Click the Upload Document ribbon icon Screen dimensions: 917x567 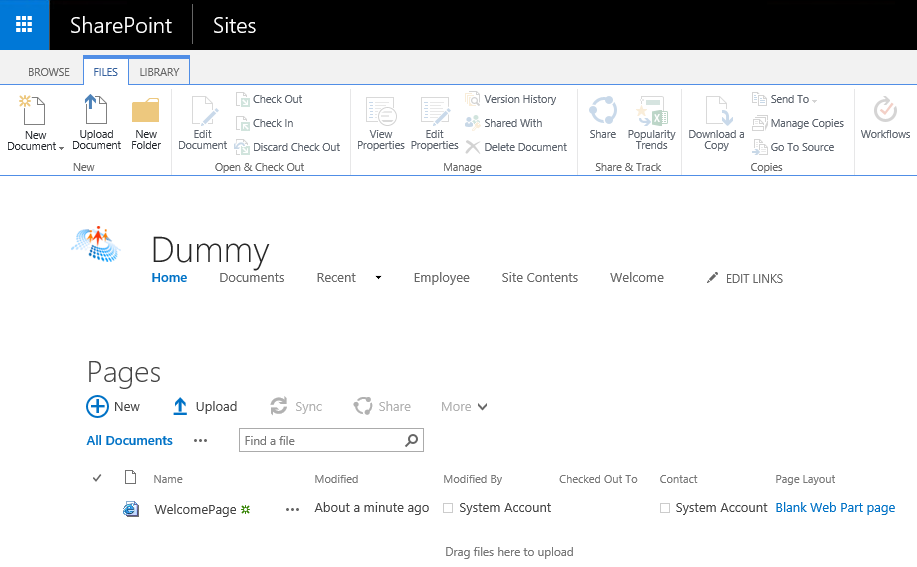[96, 111]
